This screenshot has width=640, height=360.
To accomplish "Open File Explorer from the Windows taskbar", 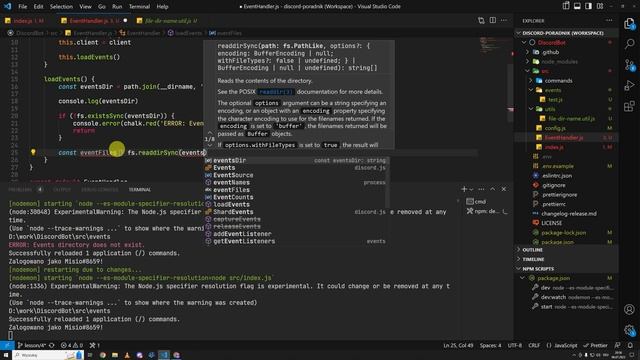I will coord(115,355).
